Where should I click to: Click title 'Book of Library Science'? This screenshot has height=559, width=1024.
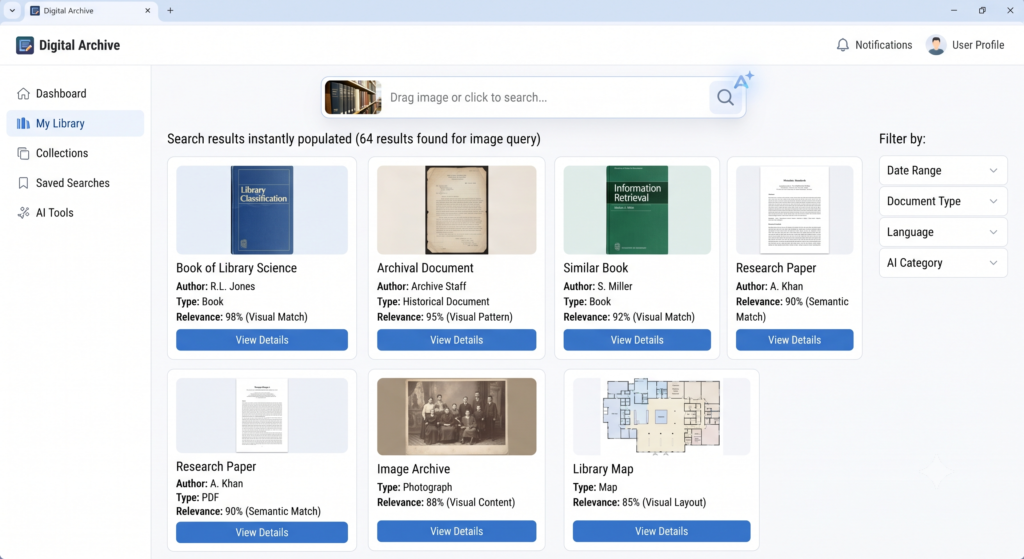tap(236, 268)
